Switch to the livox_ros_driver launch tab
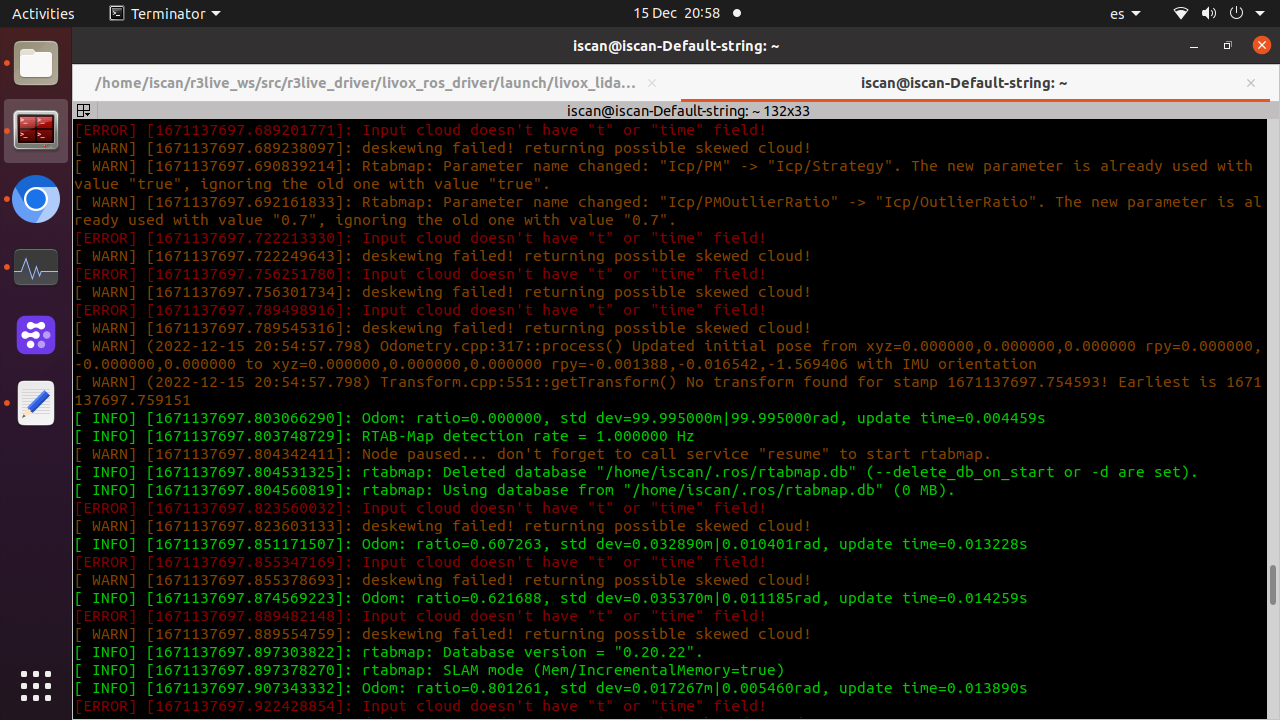 (365, 83)
